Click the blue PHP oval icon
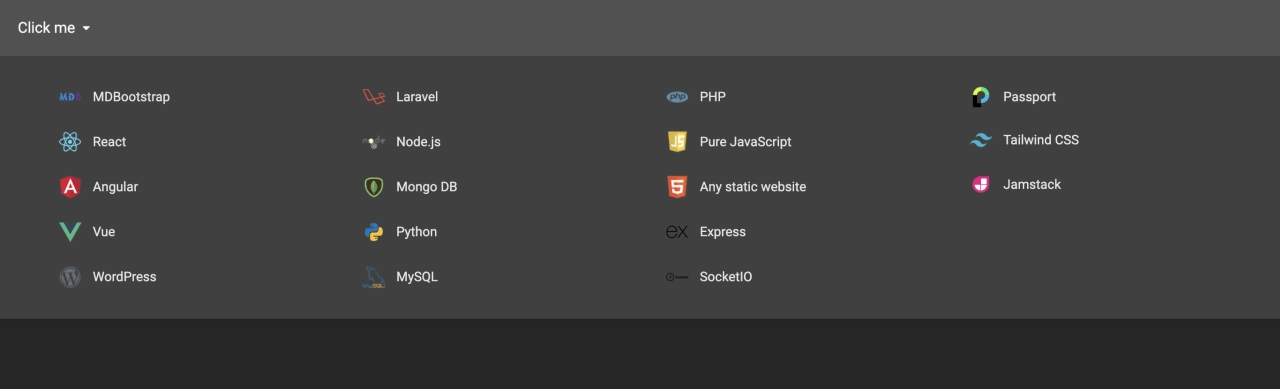 (677, 97)
